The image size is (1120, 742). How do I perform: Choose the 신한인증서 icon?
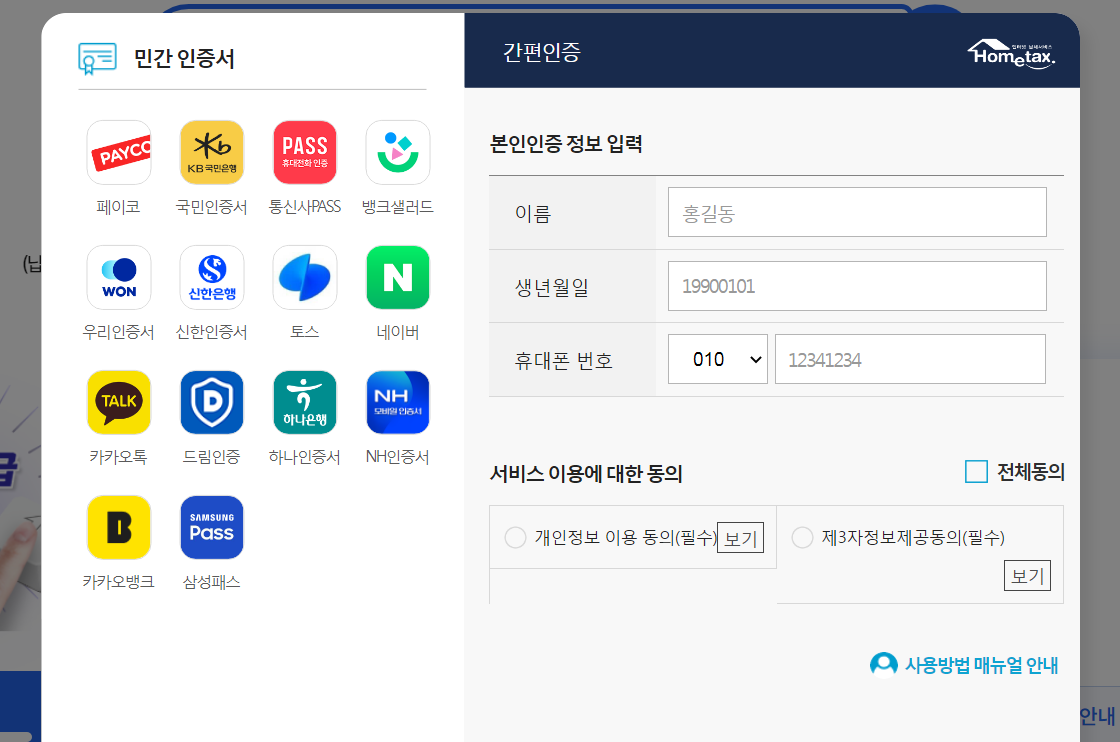(x=211, y=277)
